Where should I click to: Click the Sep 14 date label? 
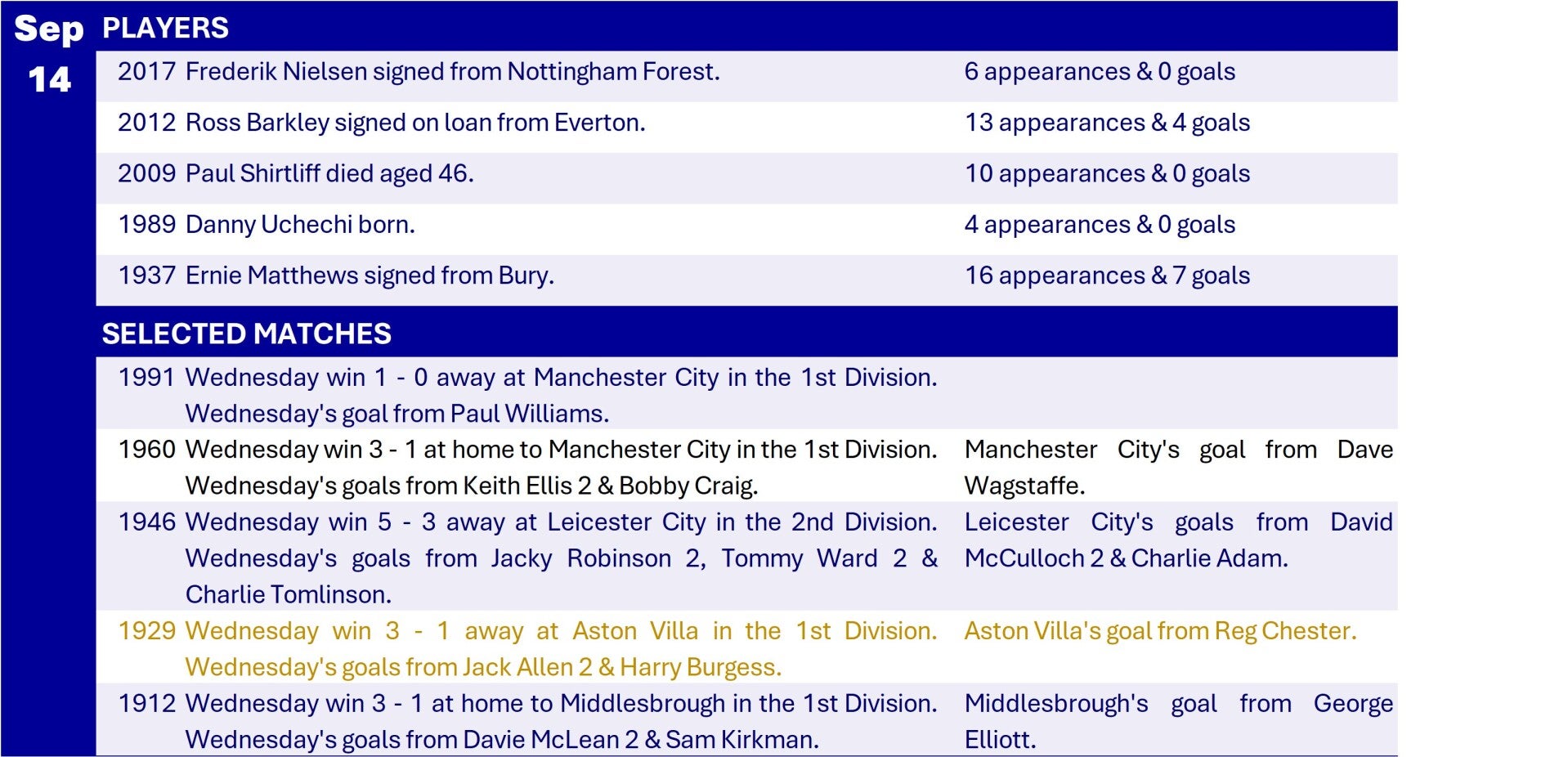(x=49, y=54)
